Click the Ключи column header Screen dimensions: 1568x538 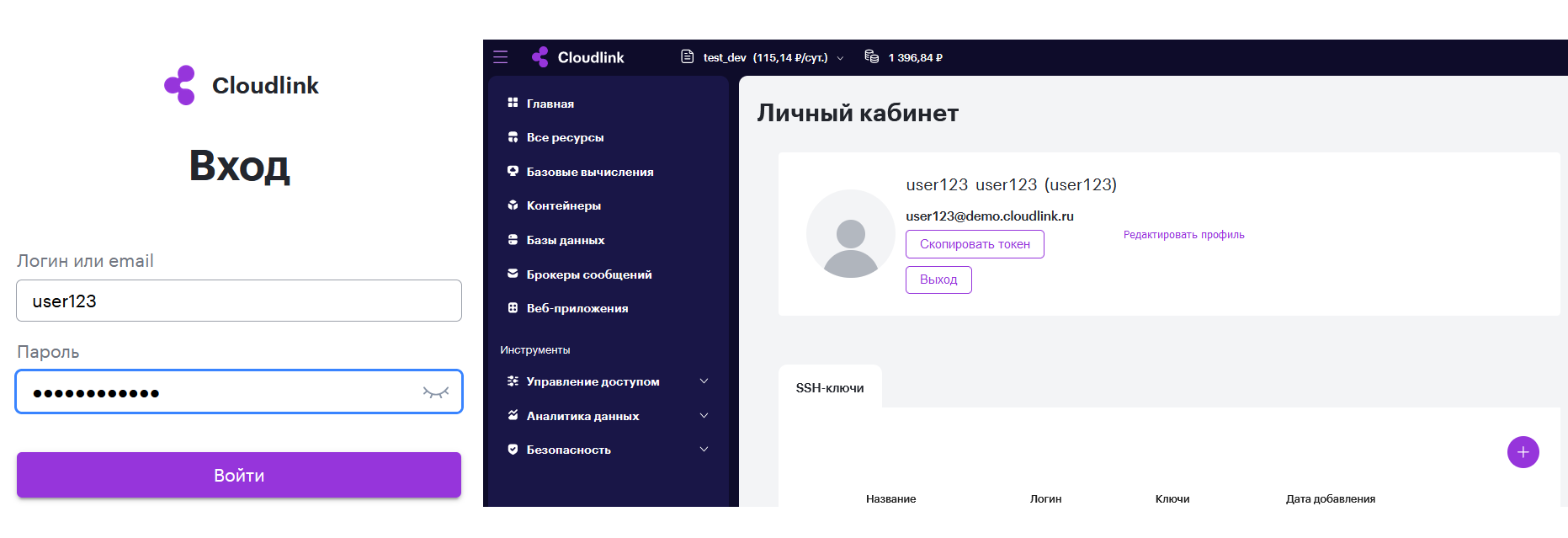pyautogui.click(x=1172, y=498)
